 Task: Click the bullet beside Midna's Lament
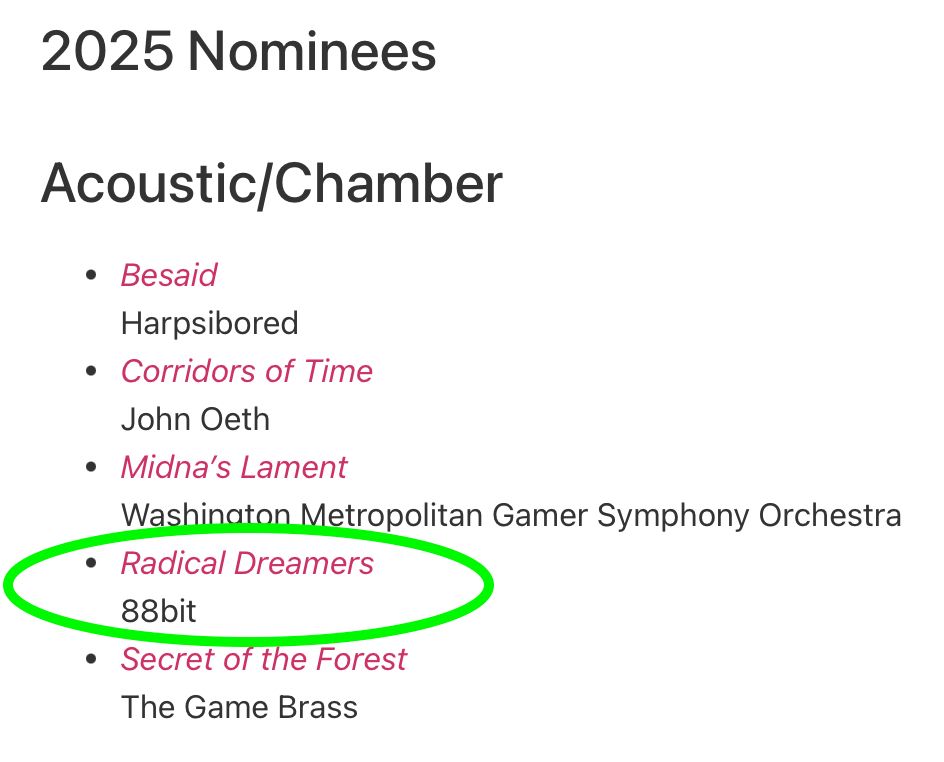pyautogui.click(x=92, y=468)
